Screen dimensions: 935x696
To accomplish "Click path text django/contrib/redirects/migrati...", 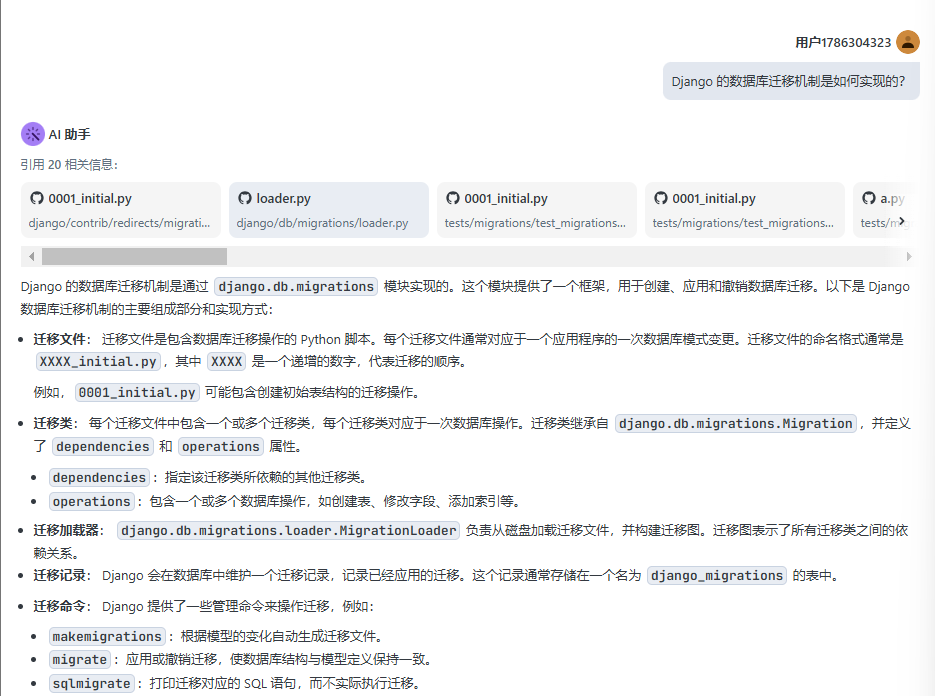I will [x=119, y=223].
